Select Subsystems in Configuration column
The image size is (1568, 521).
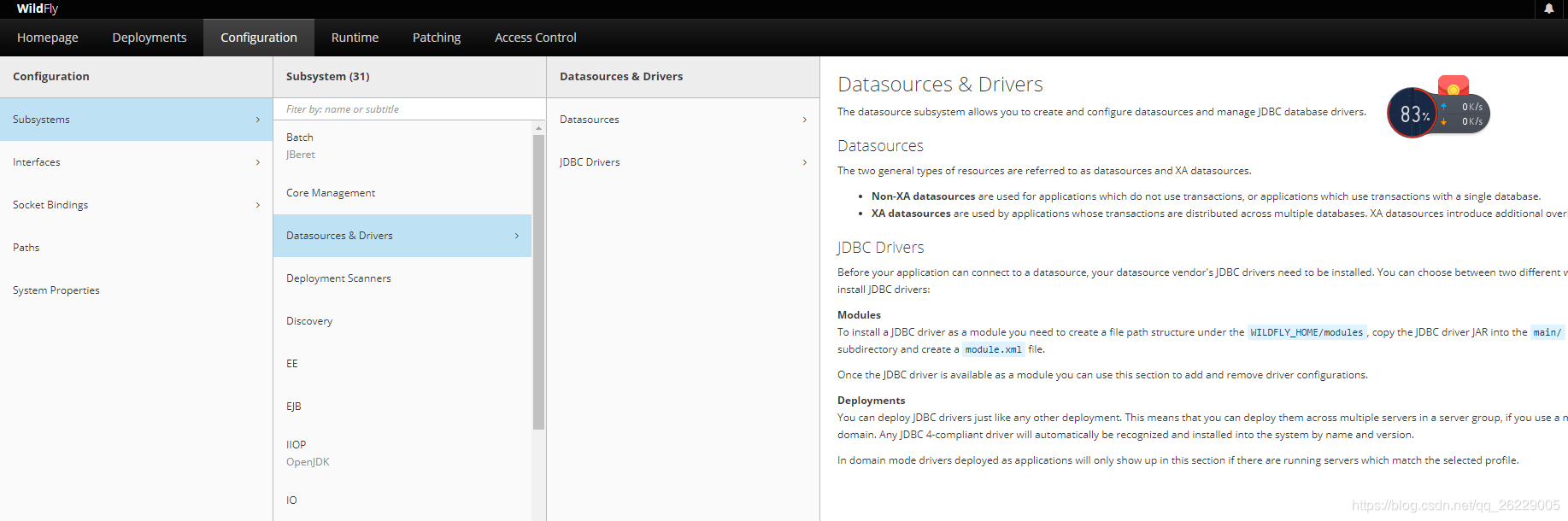[x=136, y=120]
